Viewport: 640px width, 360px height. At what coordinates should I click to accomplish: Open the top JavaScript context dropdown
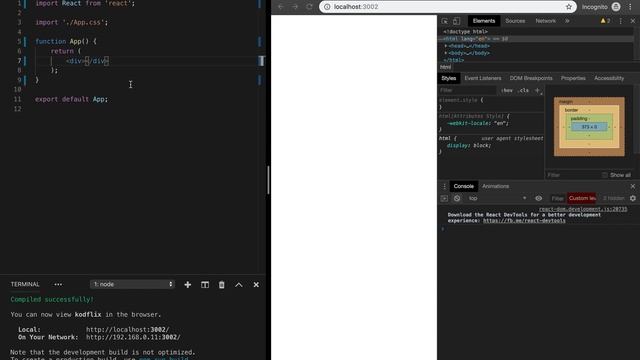click(x=497, y=198)
